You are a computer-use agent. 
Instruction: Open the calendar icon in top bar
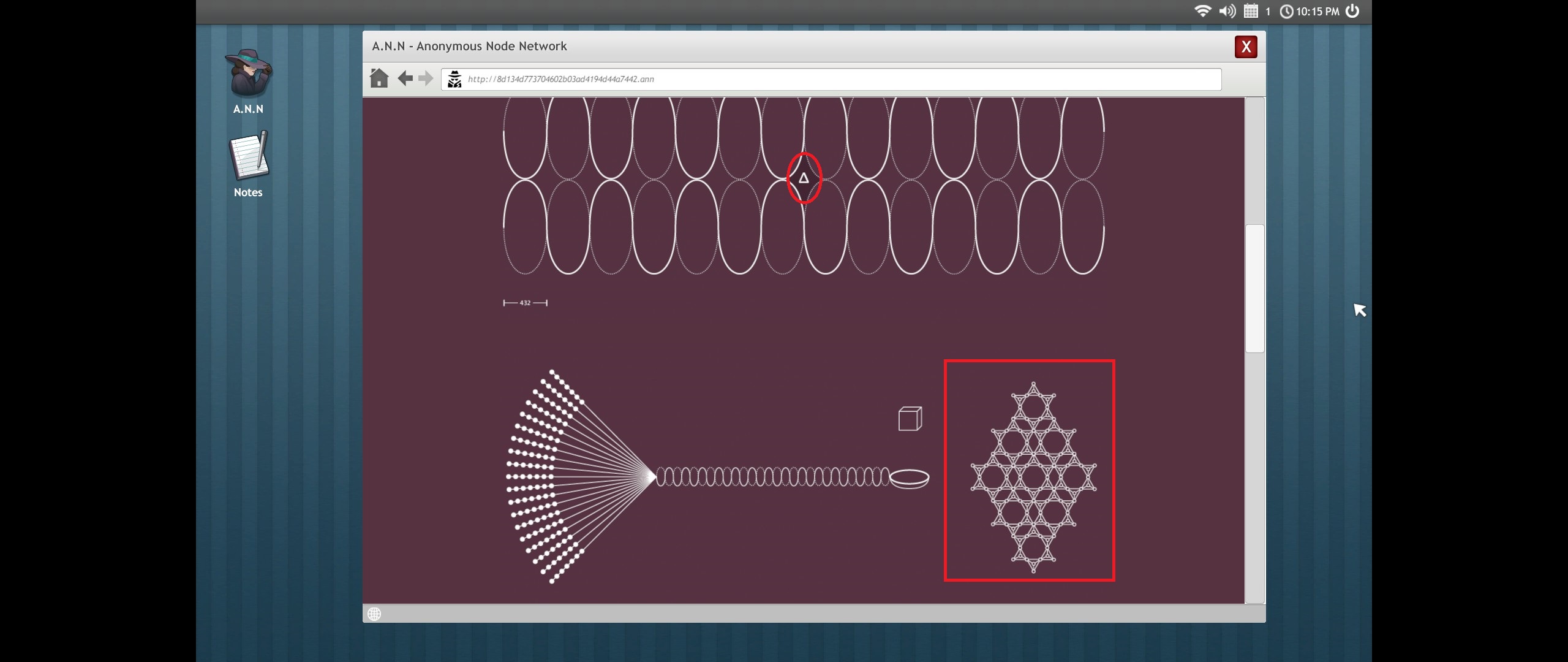point(1251,11)
